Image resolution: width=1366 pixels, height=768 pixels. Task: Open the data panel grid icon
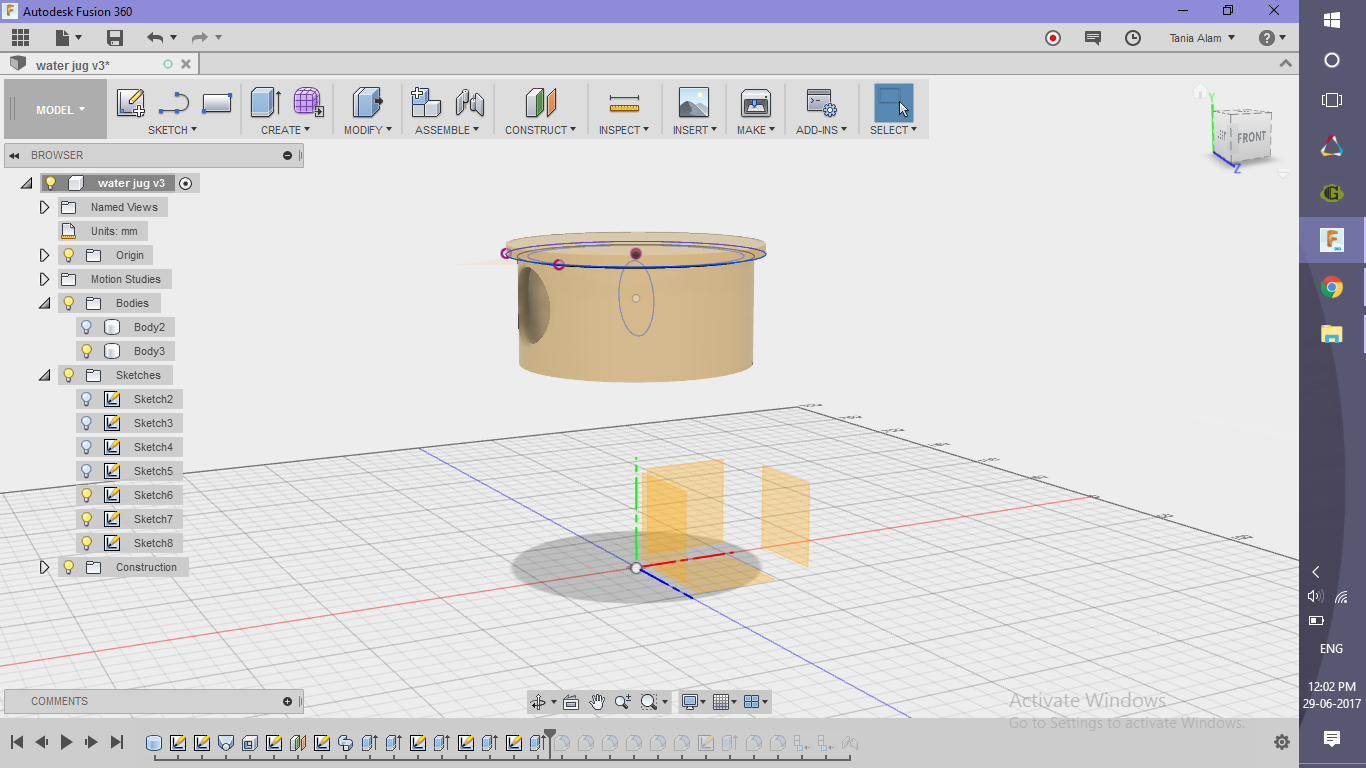pyautogui.click(x=20, y=38)
